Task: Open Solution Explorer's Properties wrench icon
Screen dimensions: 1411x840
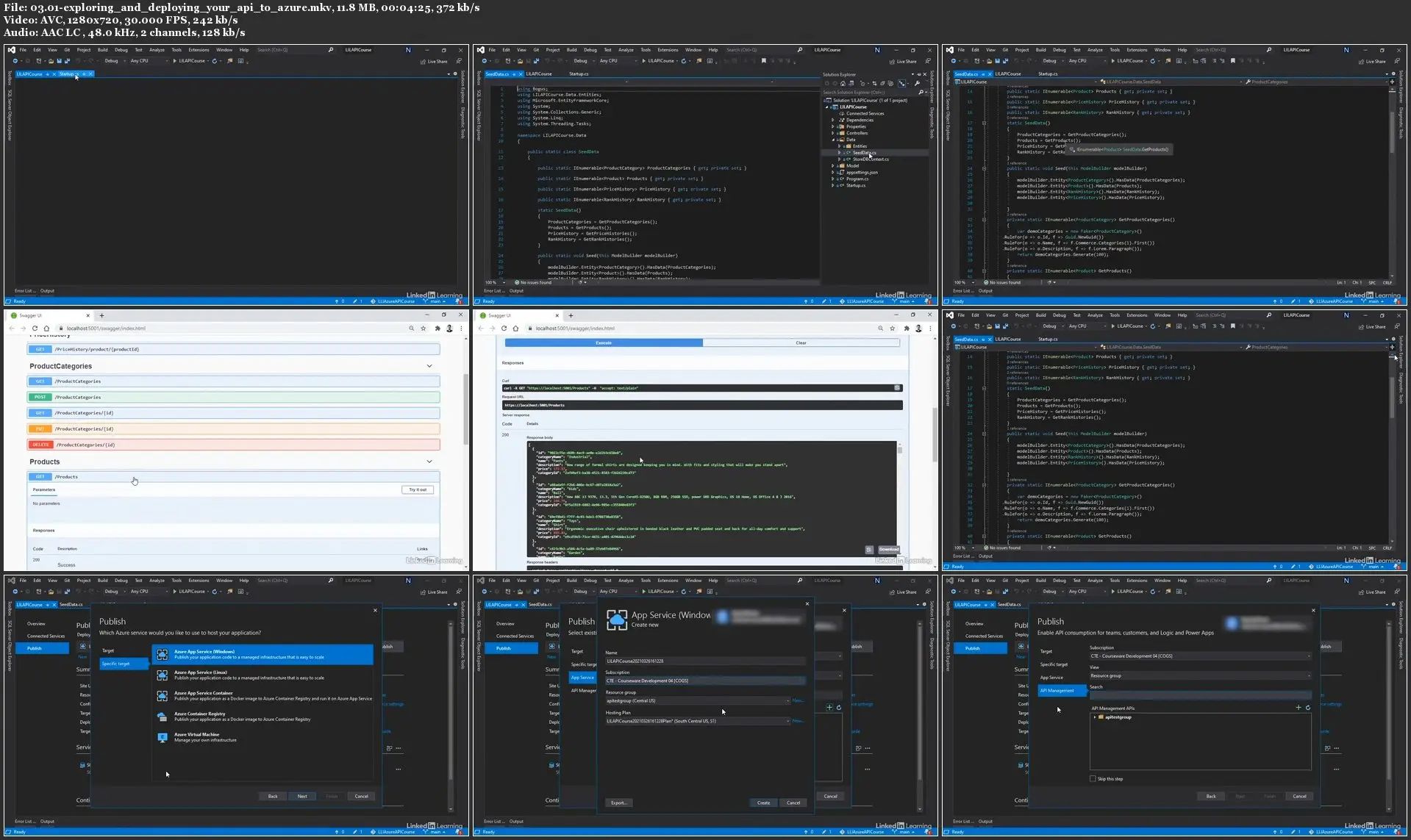Action: [x=917, y=83]
